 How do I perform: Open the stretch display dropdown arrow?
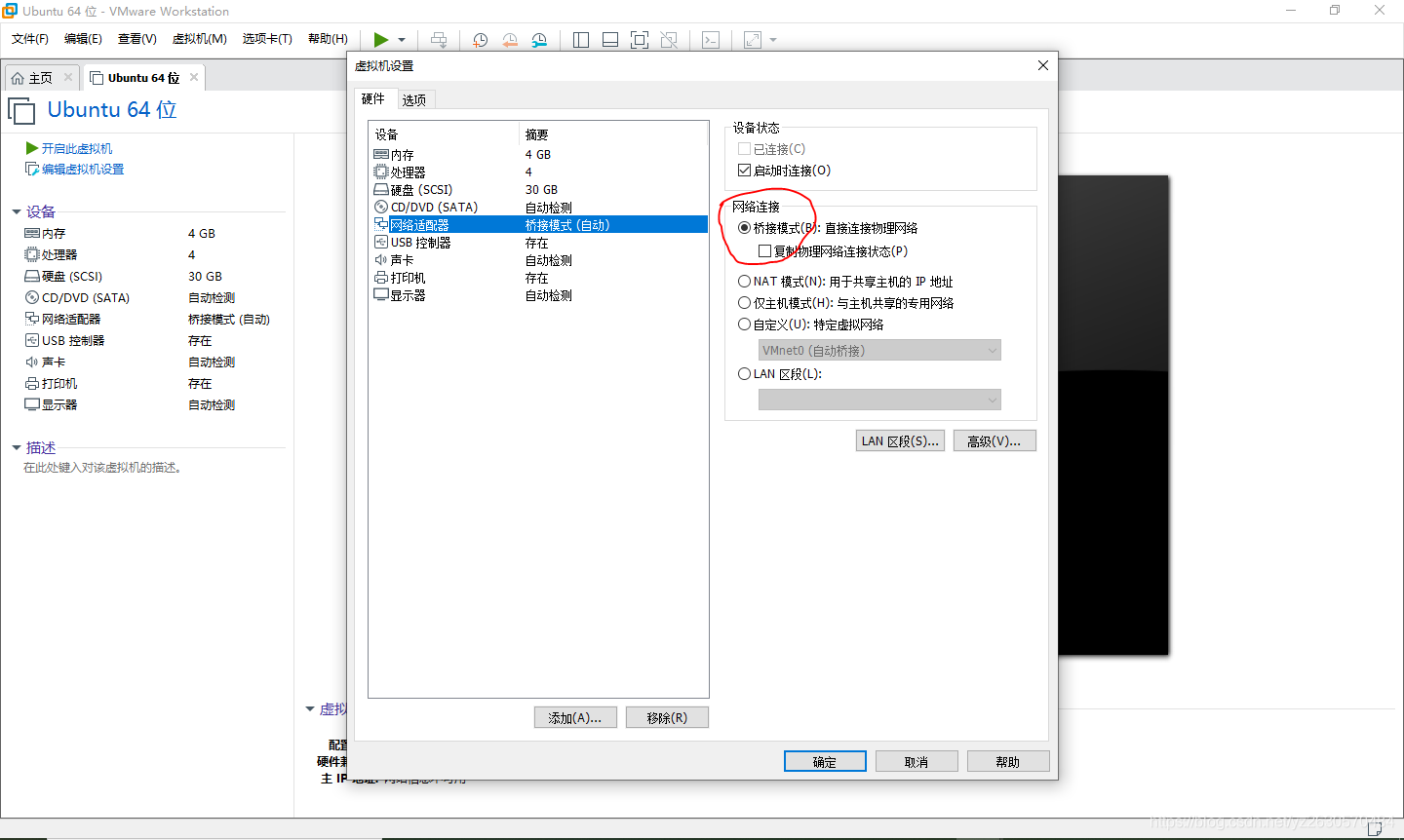pos(773,40)
